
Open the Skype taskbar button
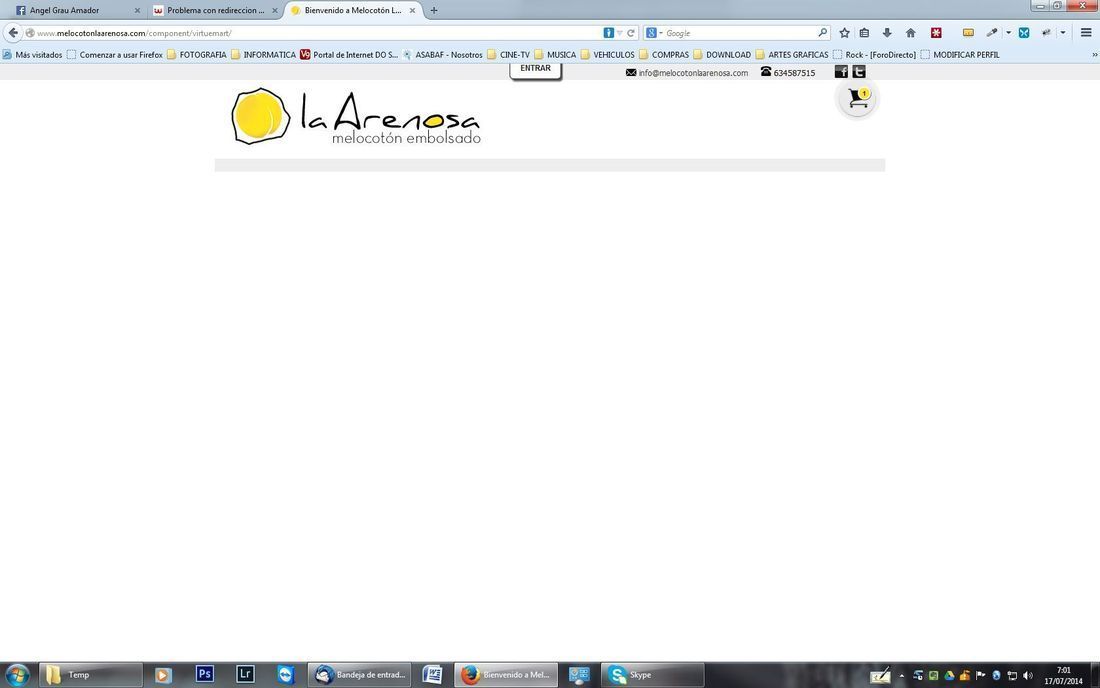tap(652, 675)
